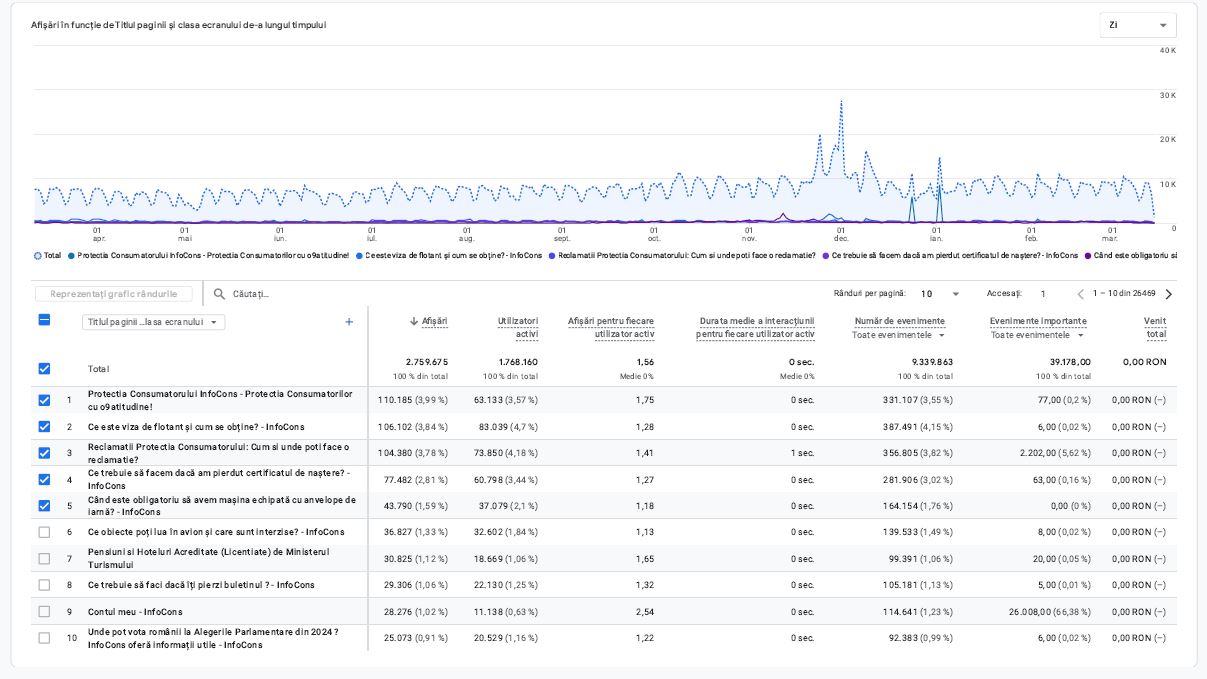Uncheck the Total row checkbox

[44, 369]
